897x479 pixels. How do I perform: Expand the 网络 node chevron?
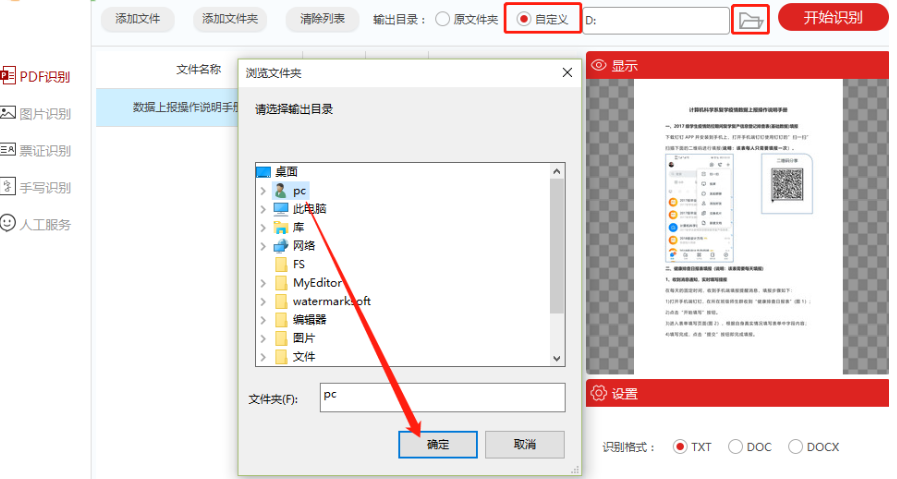pyautogui.click(x=263, y=246)
